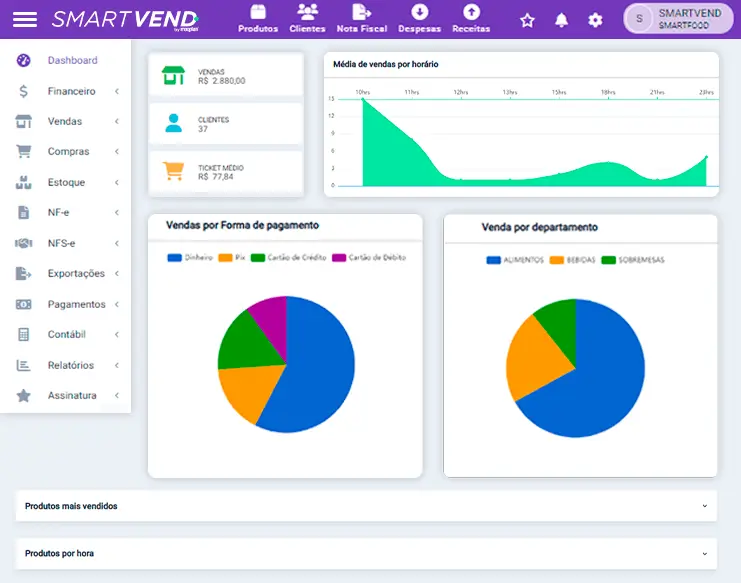This screenshot has height=583, width=741.
Task: Click the Exportações export icon
Action: click(x=24, y=274)
